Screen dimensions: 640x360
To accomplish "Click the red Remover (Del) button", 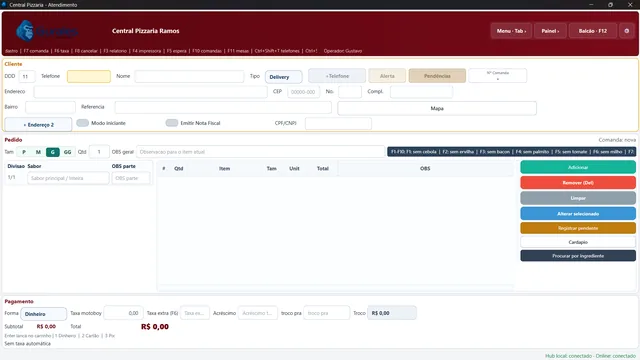I will tap(578, 182).
